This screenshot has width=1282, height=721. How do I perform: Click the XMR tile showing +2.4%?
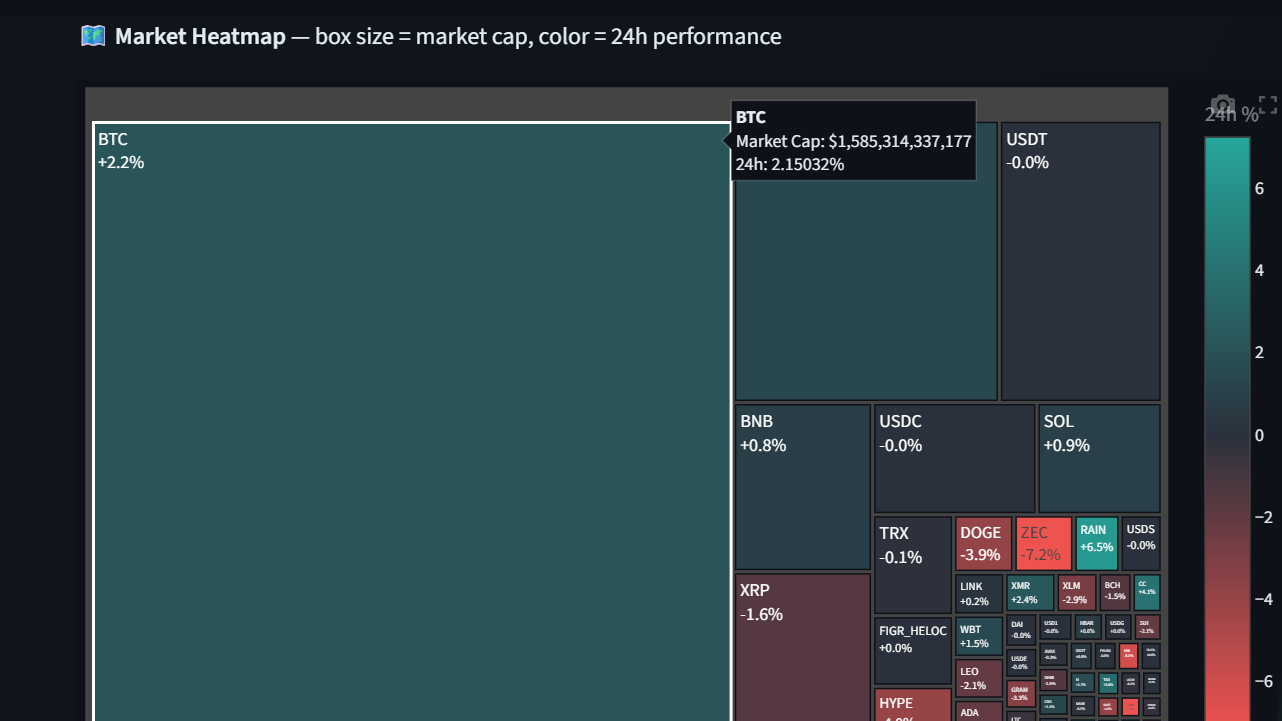tap(1030, 593)
